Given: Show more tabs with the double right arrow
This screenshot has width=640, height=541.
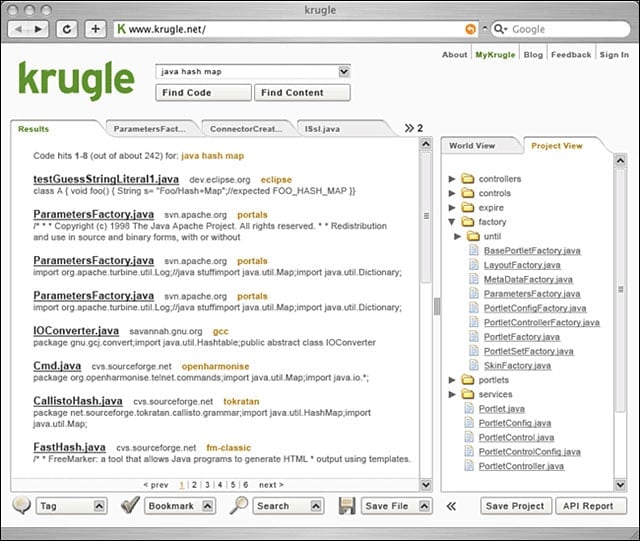Looking at the screenshot, I should pos(409,128).
